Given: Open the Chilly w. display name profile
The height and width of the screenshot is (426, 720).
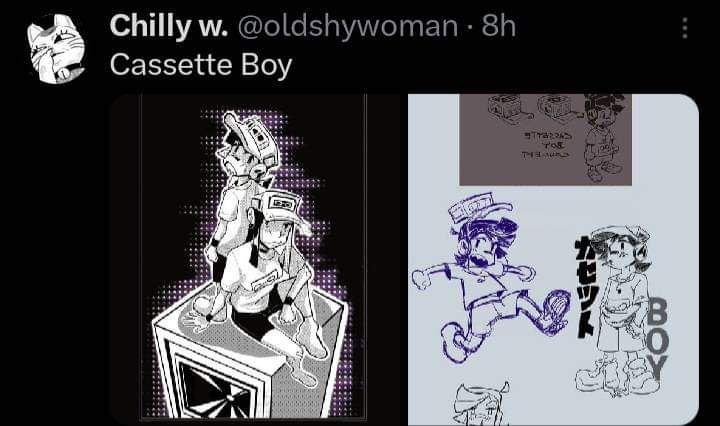Looking at the screenshot, I should 169,26.
